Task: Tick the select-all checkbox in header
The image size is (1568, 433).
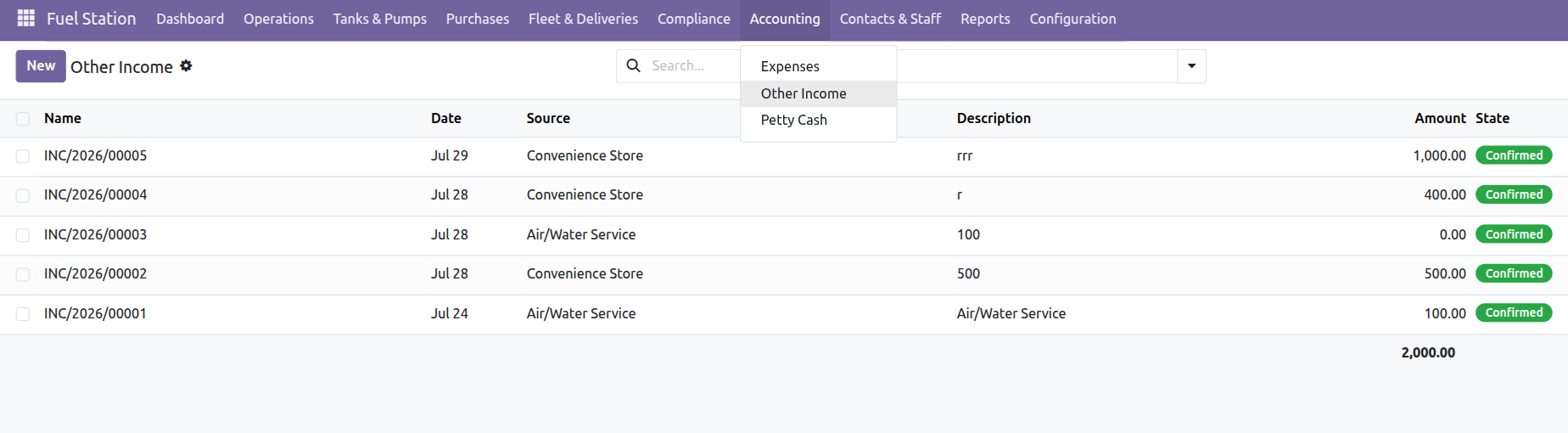Action: pos(23,119)
